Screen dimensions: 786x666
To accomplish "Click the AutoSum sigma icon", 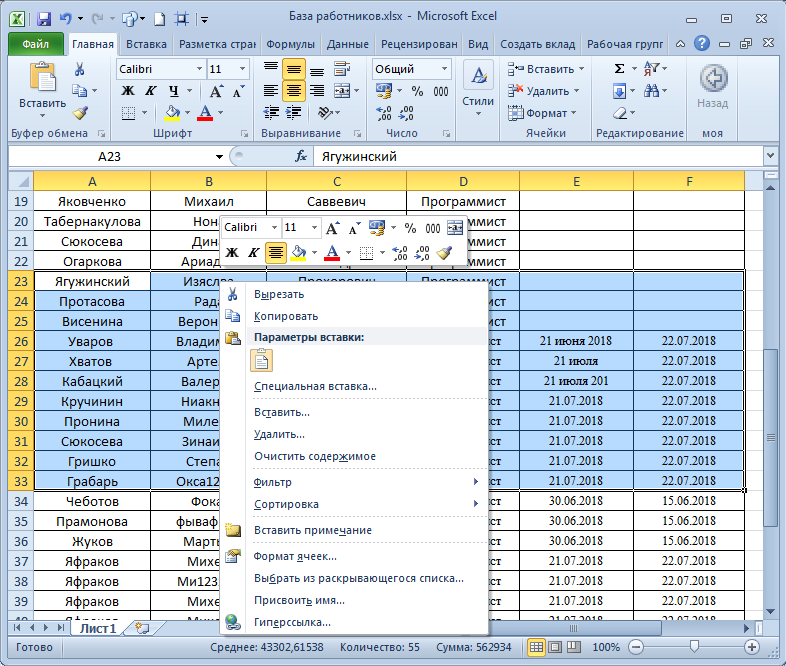I will coord(619,69).
